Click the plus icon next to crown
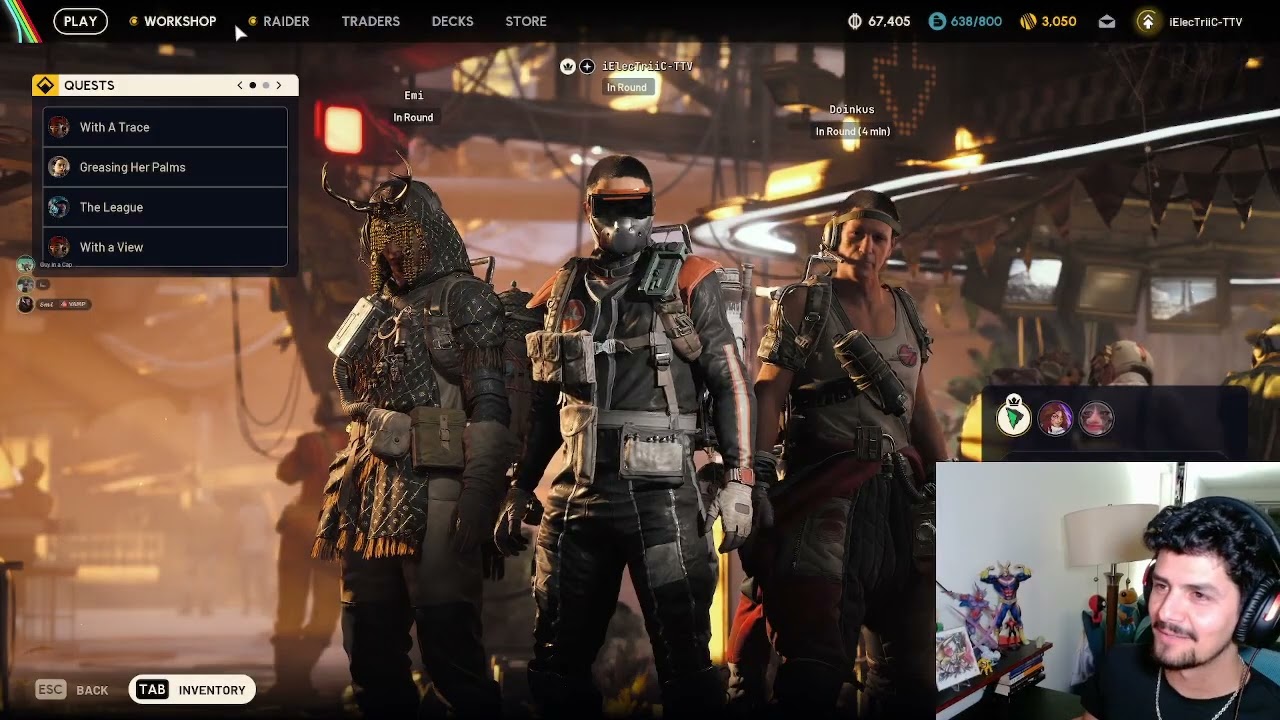The height and width of the screenshot is (720, 1280). (x=587, y=66)
